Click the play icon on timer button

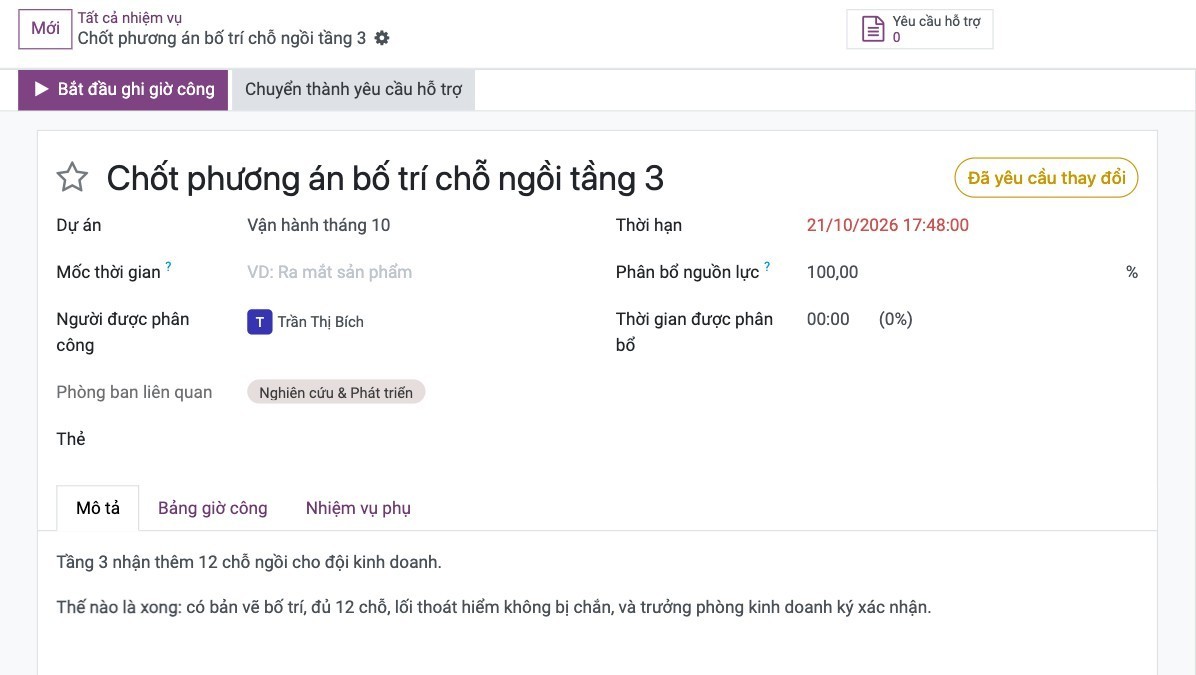click(41, 89)
